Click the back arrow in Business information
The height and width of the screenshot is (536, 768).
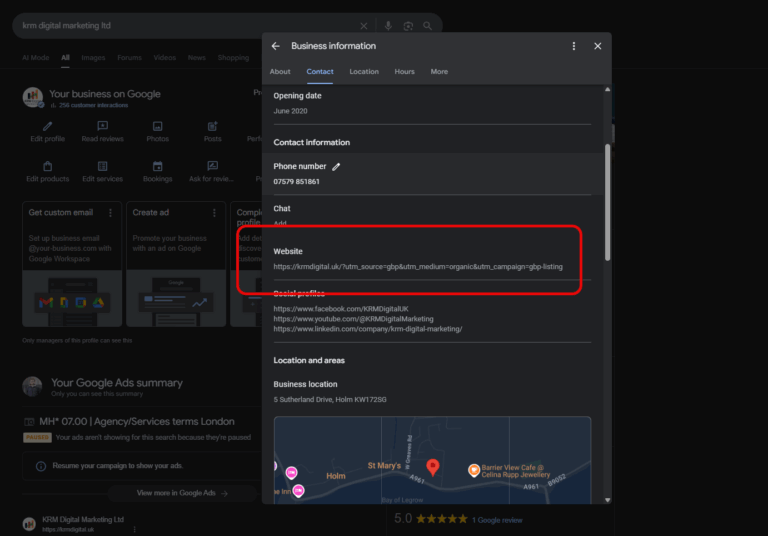(x=276, y=46)
